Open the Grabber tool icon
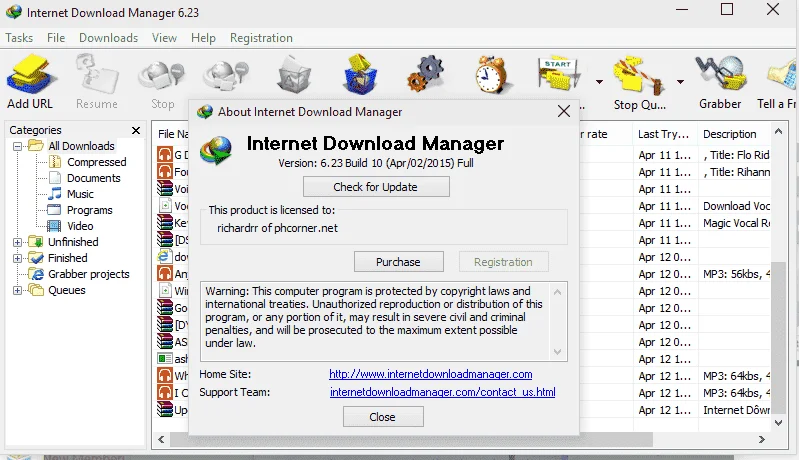The height and width of the screenshot is (460, 799). pyautogui.click(x=720, y=73)
